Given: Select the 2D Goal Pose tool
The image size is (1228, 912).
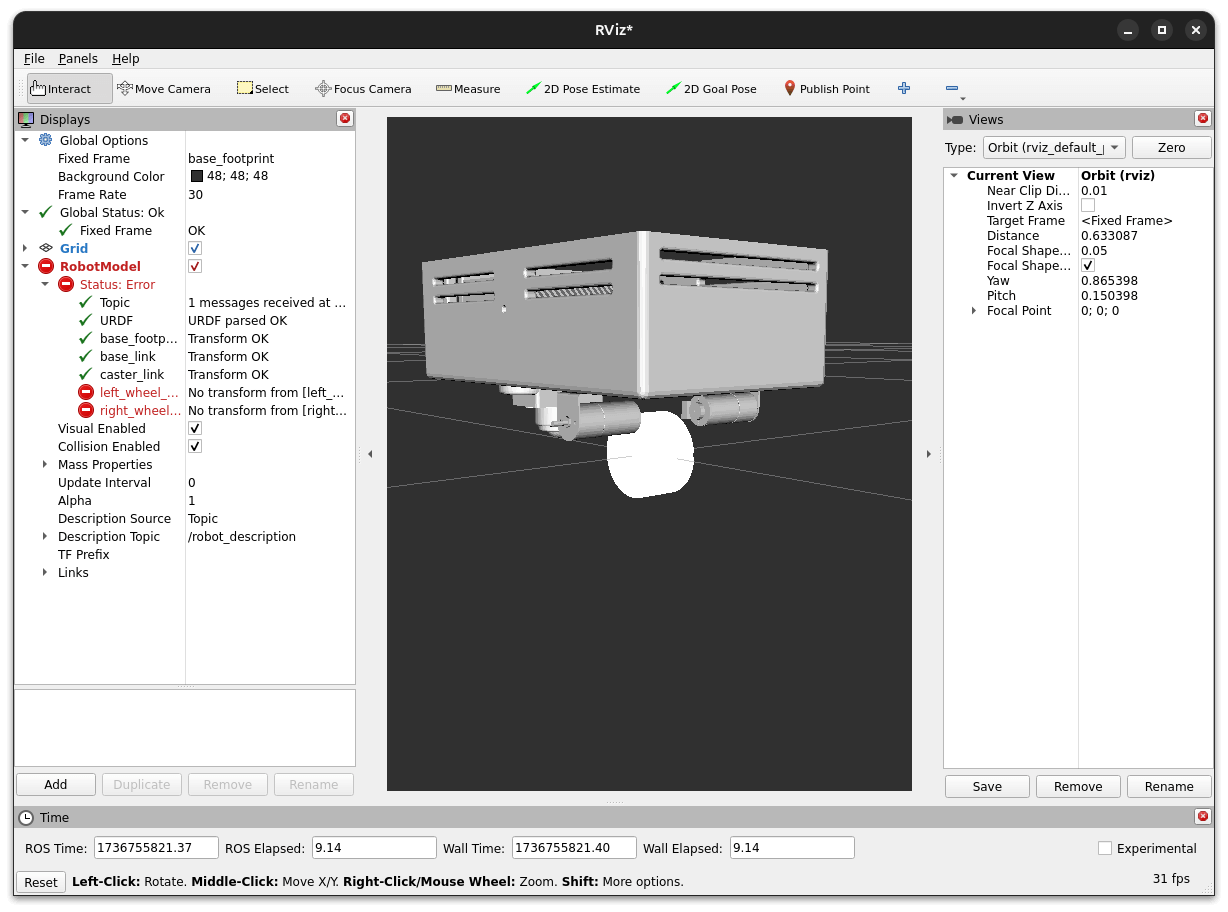Looking at the screenshot, I should (711, 89).
